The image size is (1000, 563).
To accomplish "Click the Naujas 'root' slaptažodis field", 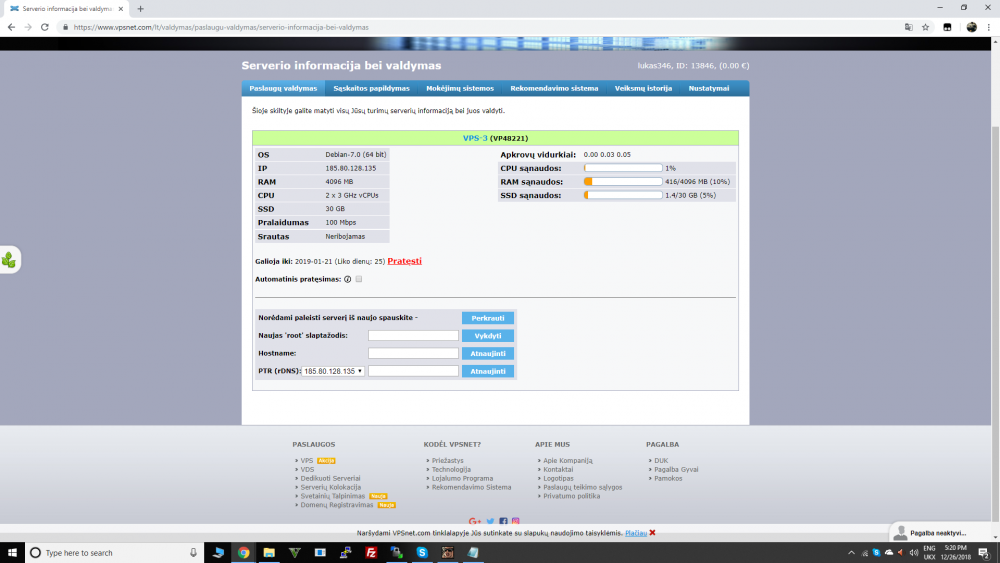I will [x=413, y=335].
